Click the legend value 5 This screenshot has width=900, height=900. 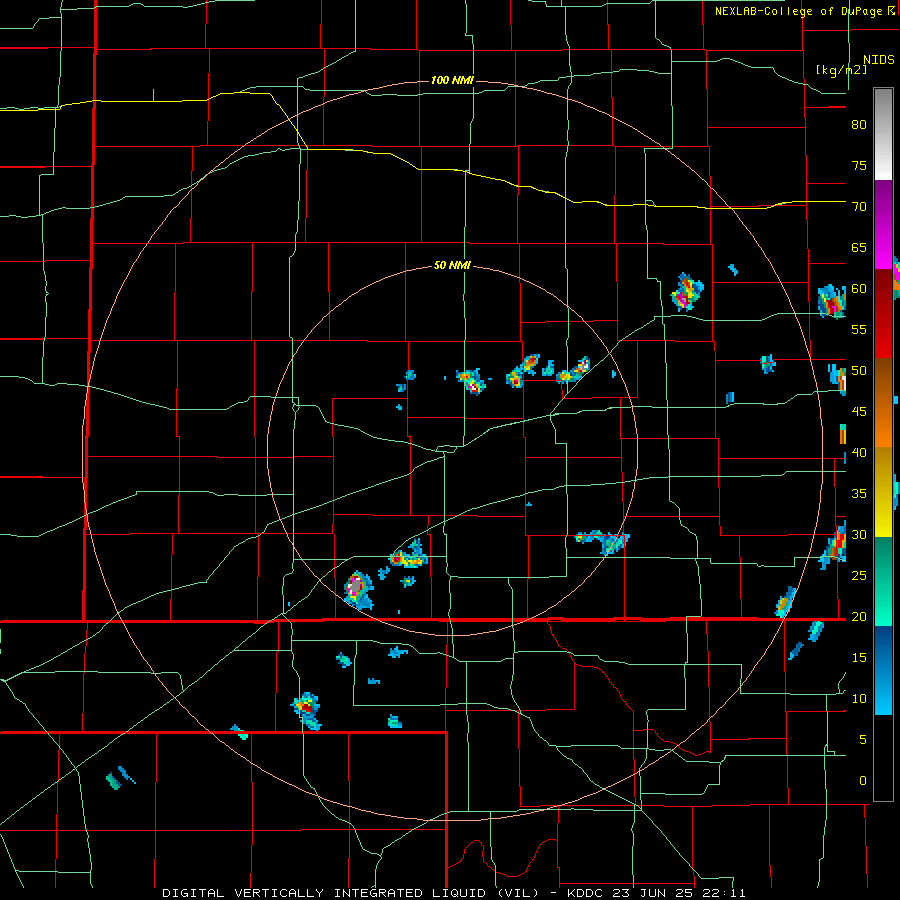coord(863,739)
